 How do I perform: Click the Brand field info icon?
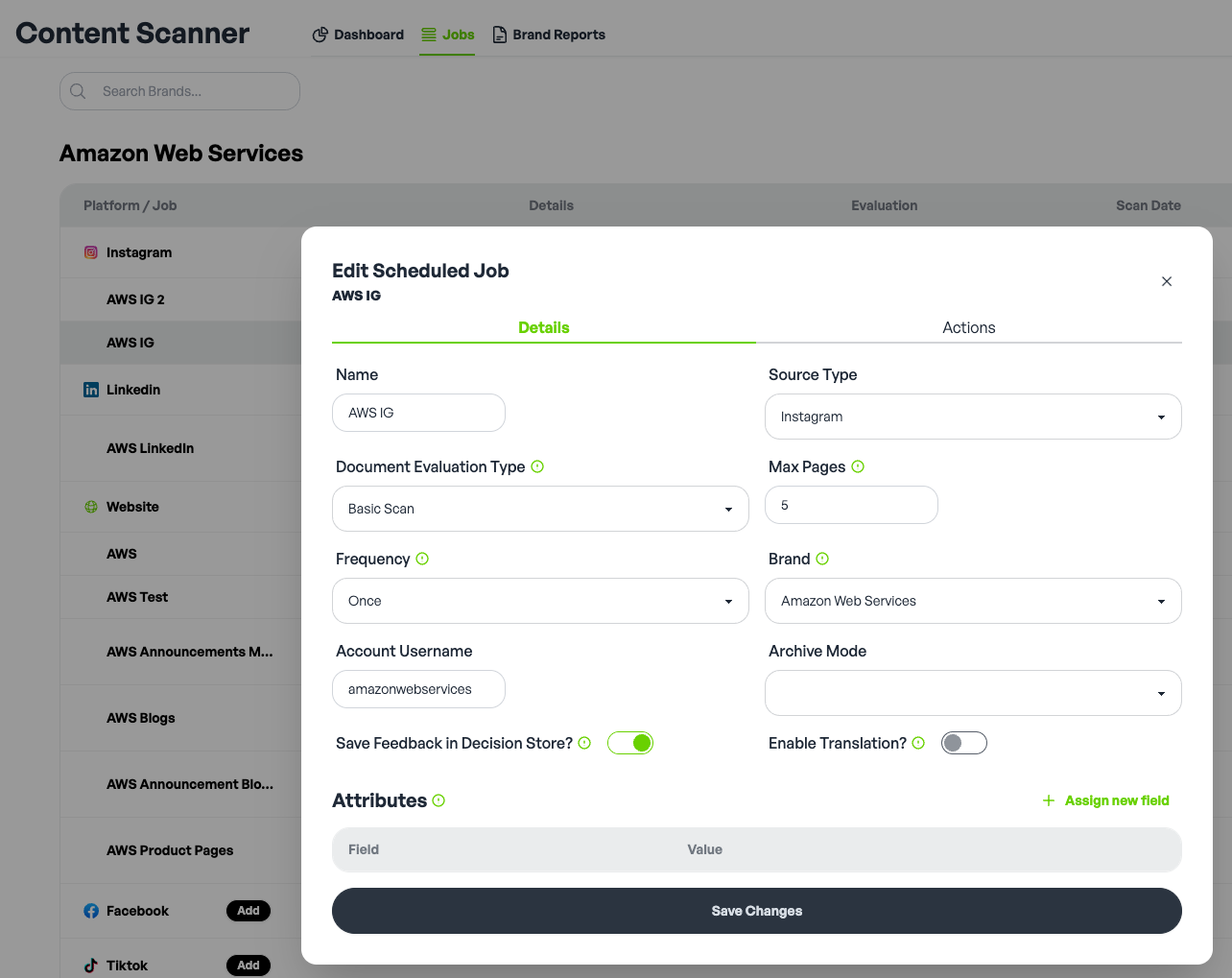tap(822, 559)
